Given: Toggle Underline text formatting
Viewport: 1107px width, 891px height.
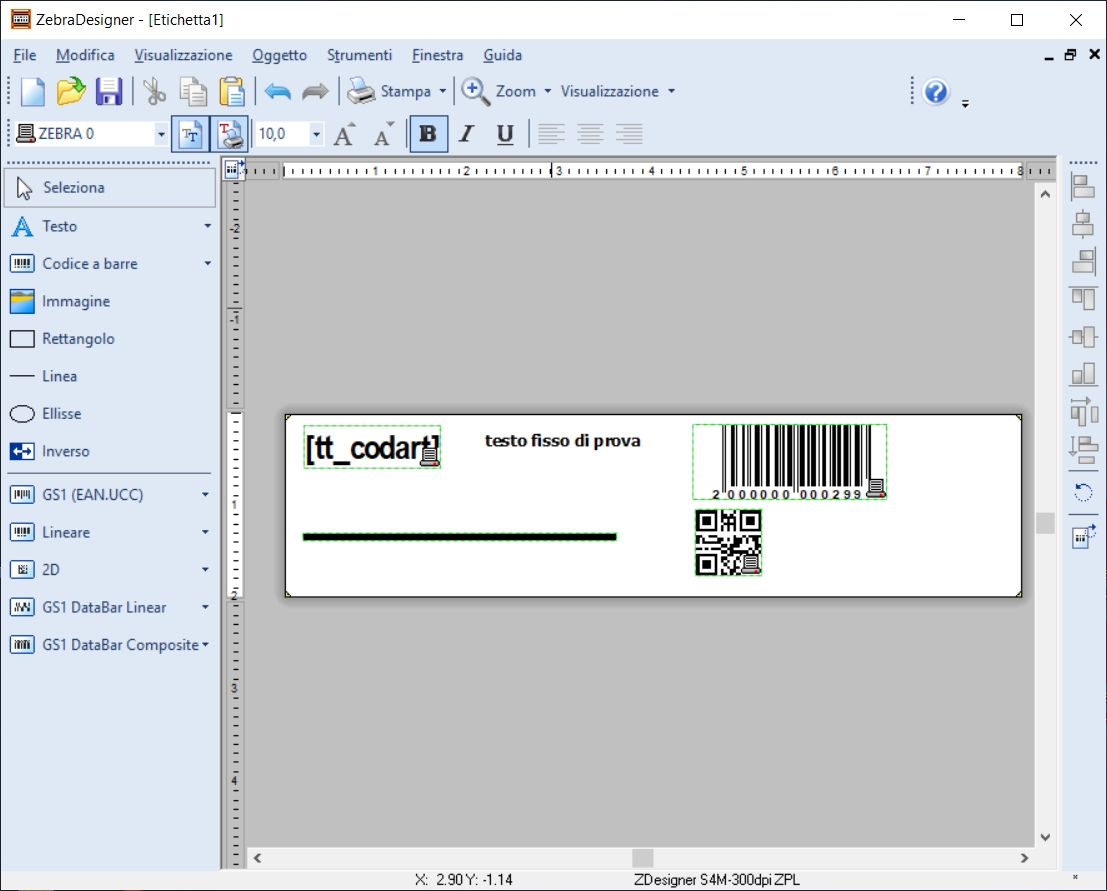Looking at the screenshot, I should 505,134.
